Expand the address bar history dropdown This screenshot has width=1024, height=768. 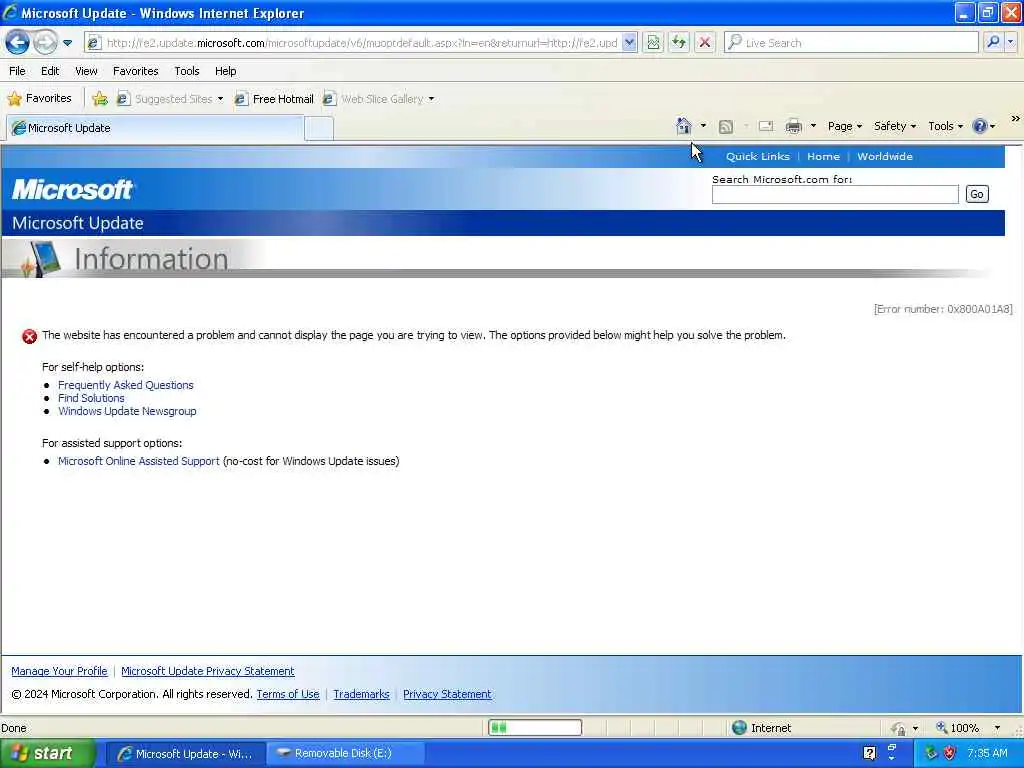tap(629, 43)
